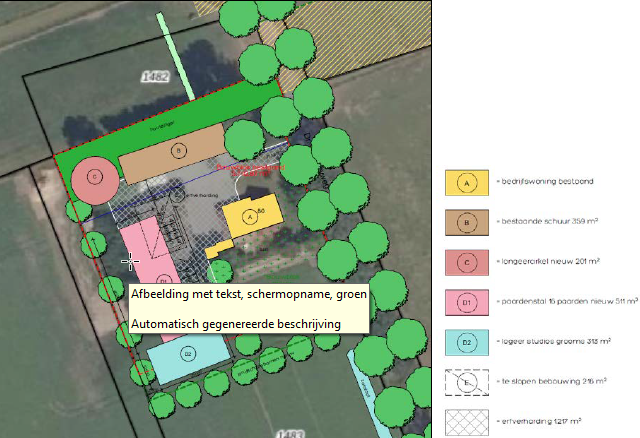
Task: Click the alt-text tooltip "Afbeelding met tekst"
Action: coord(248,296)
